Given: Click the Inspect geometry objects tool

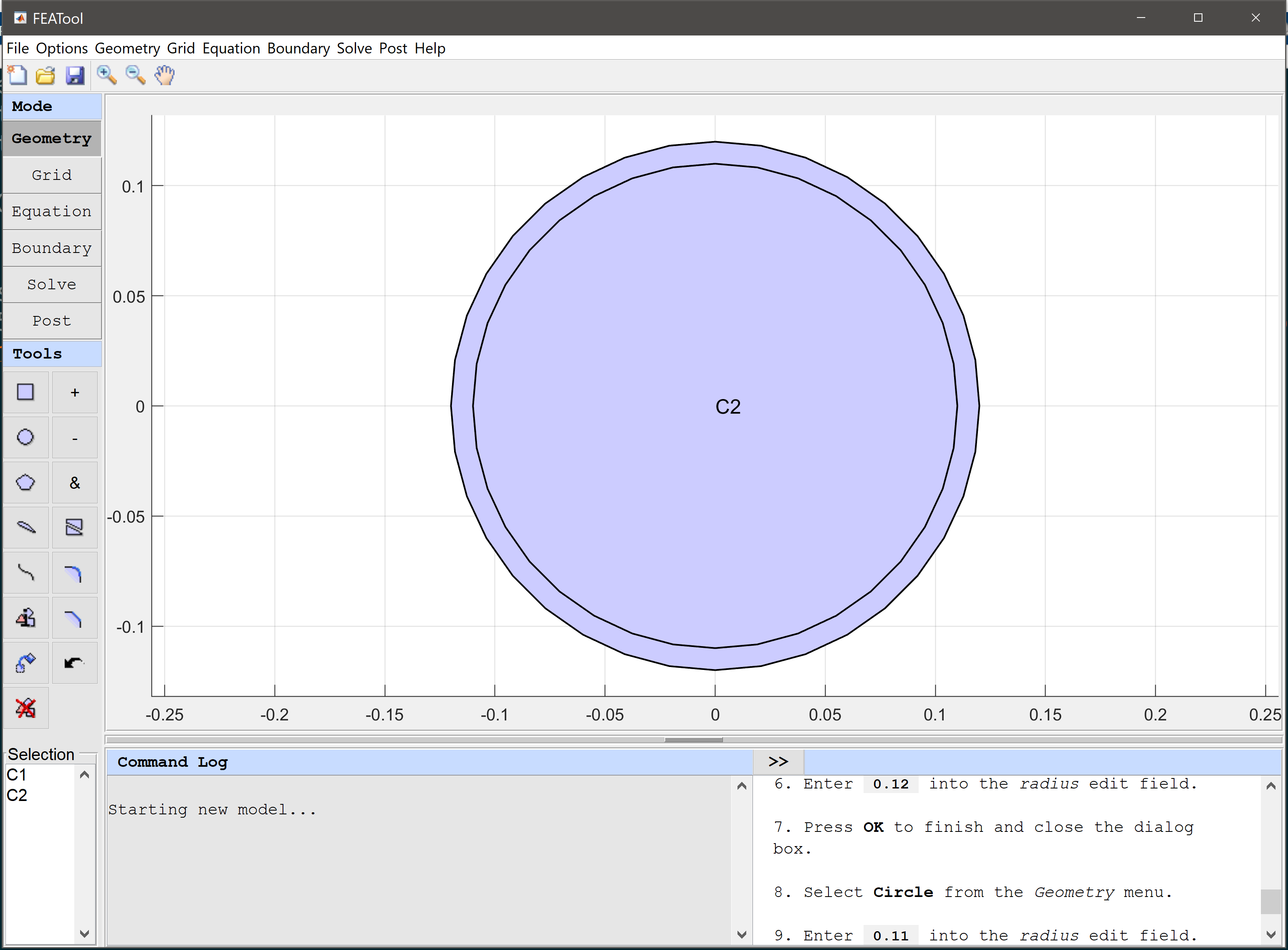Looking at the screenshot, I should (26, 618).
